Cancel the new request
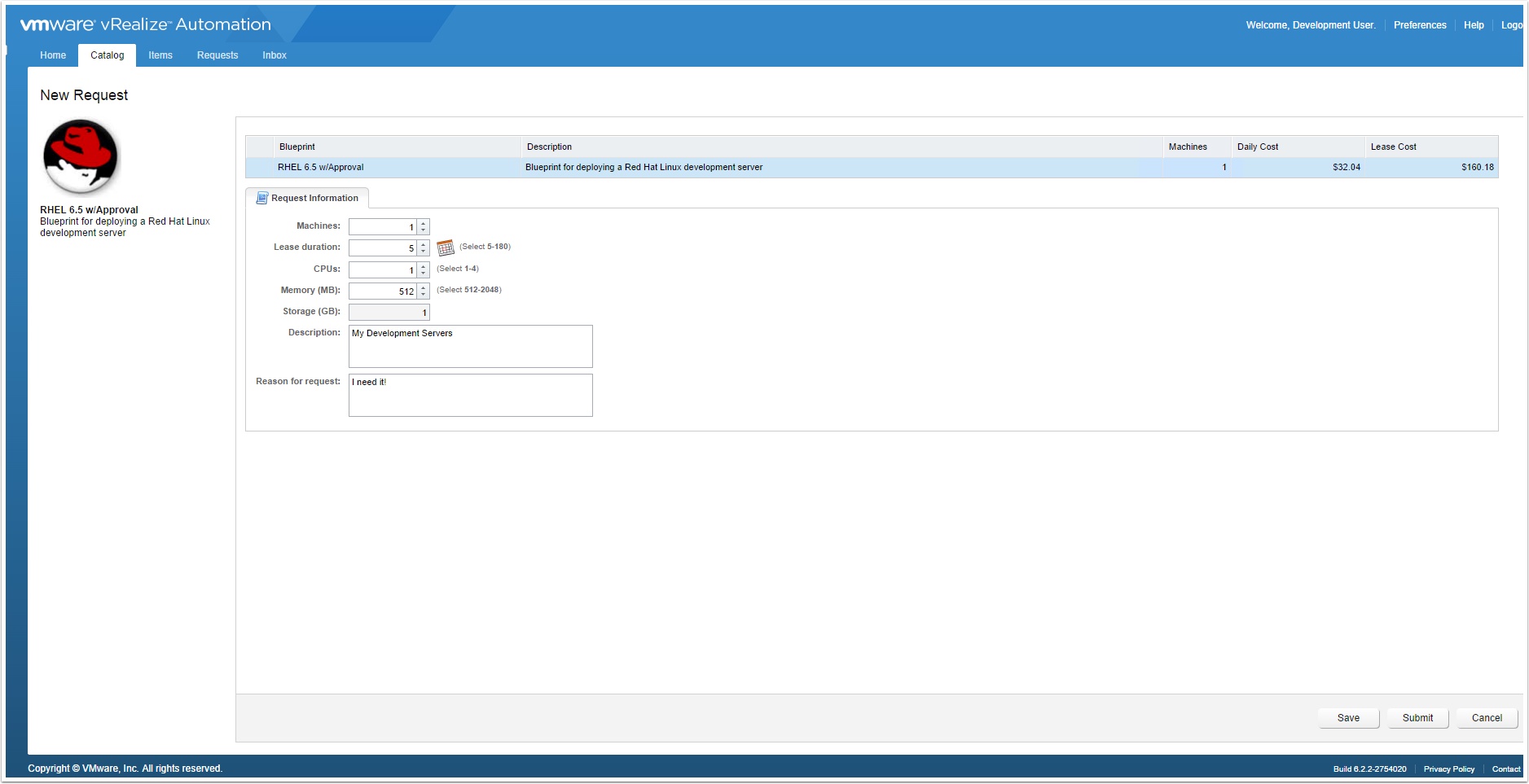 pos(1487,718)
